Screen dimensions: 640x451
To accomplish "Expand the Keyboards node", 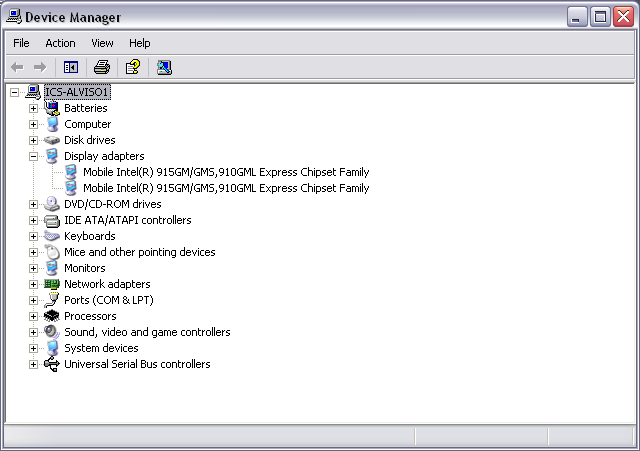I will (x=33, y=236).
